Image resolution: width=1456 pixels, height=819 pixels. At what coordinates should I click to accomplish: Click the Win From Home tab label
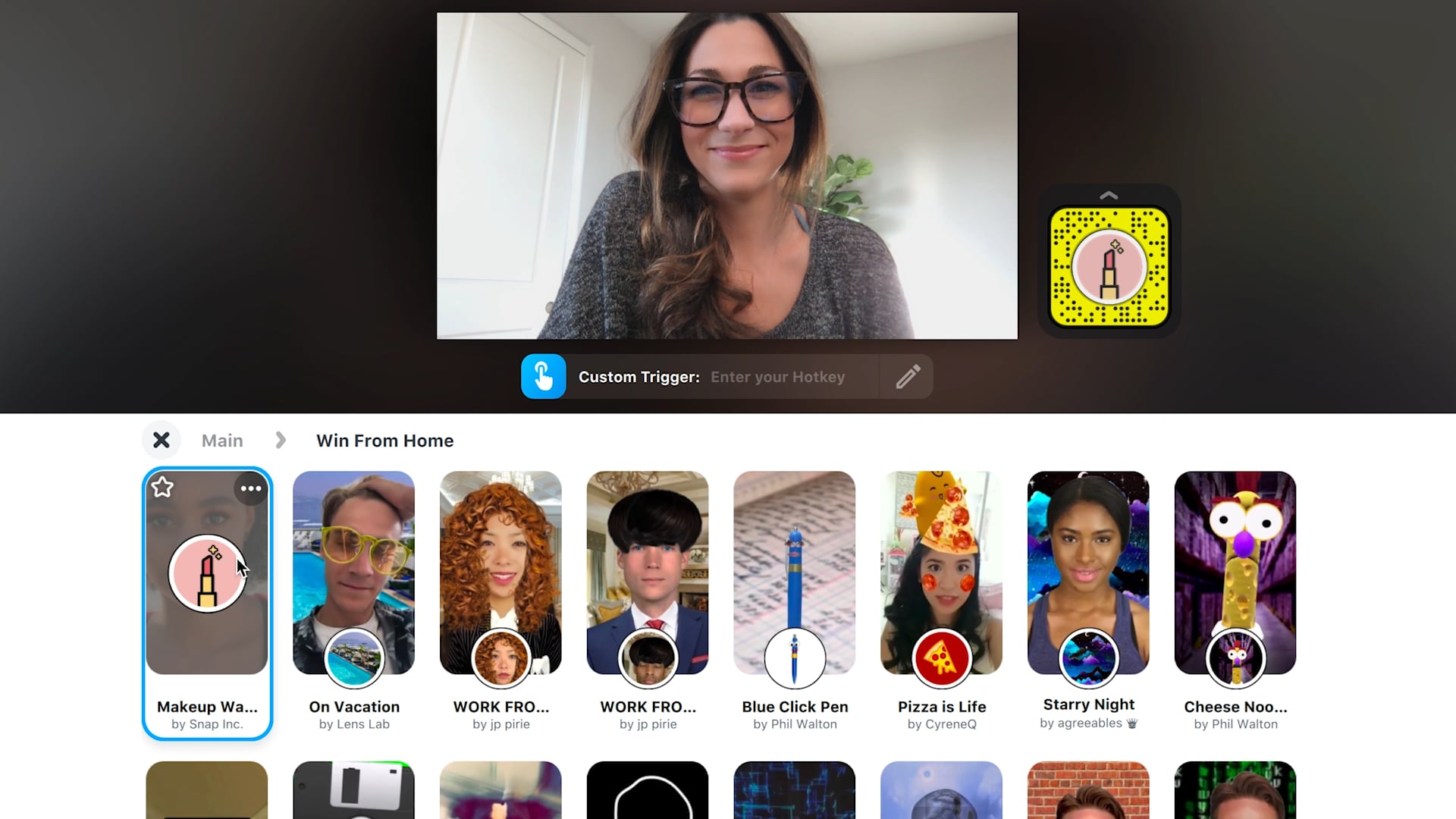pos(384,440)
